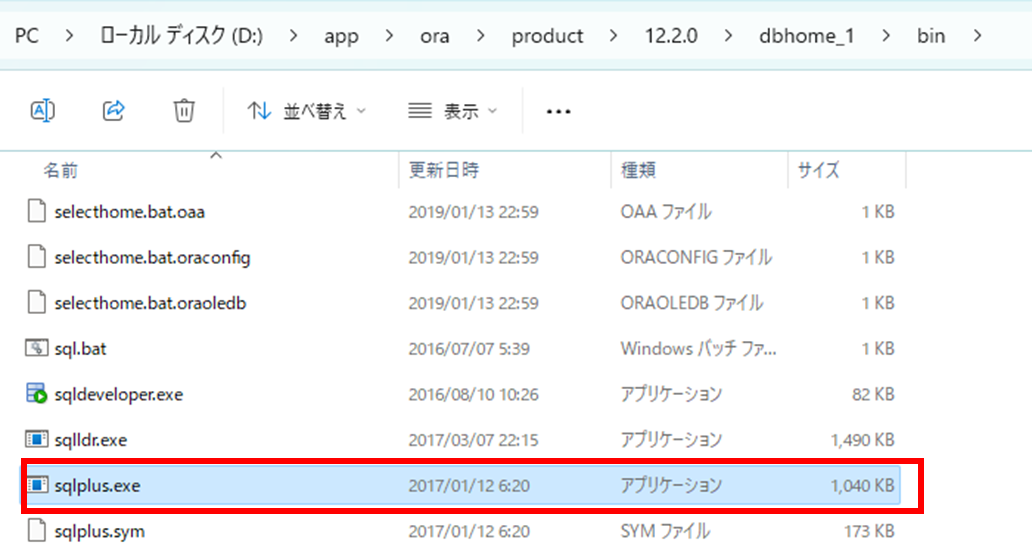This screenshot has width=1032, height=549.
Task: Expand the chevron after 12.2.0
Action: [x=728, y=36]
